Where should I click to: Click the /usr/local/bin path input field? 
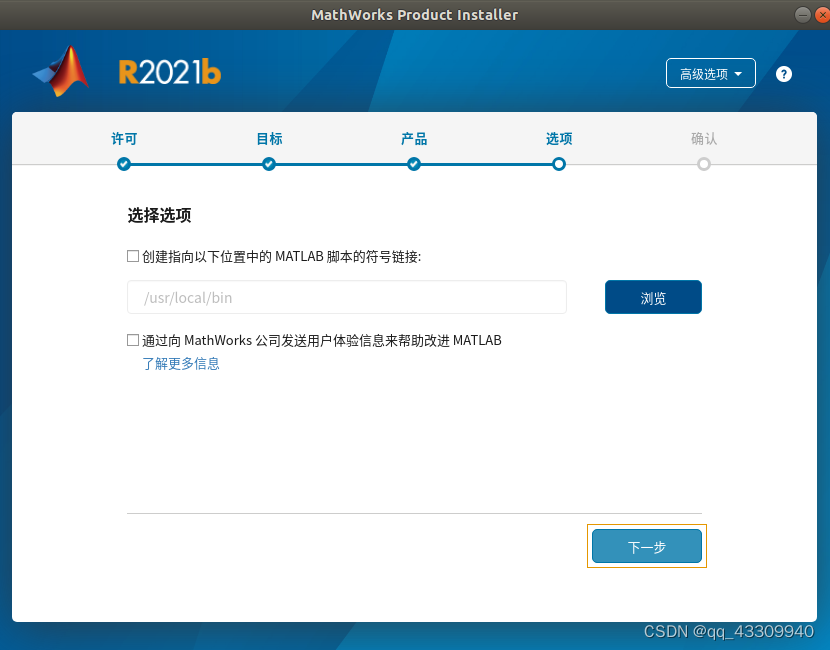[x=346, y=297]
